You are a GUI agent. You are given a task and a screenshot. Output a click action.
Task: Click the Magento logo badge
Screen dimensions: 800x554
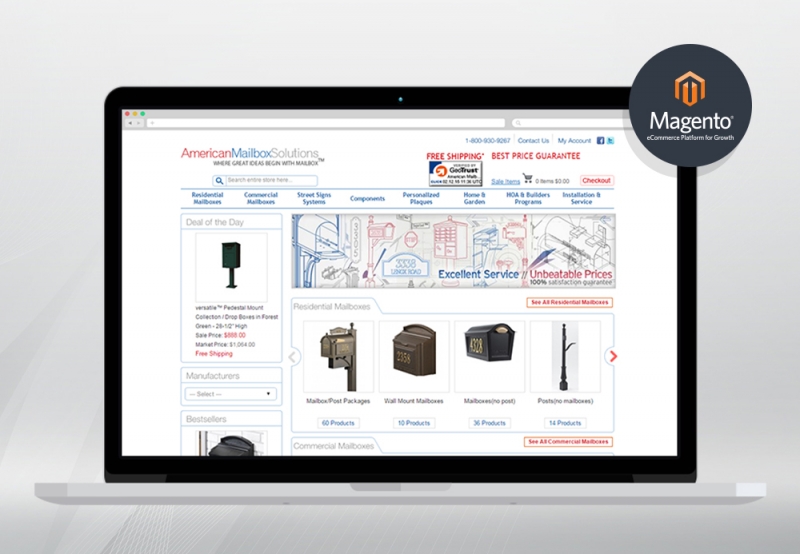click(690, 106)
